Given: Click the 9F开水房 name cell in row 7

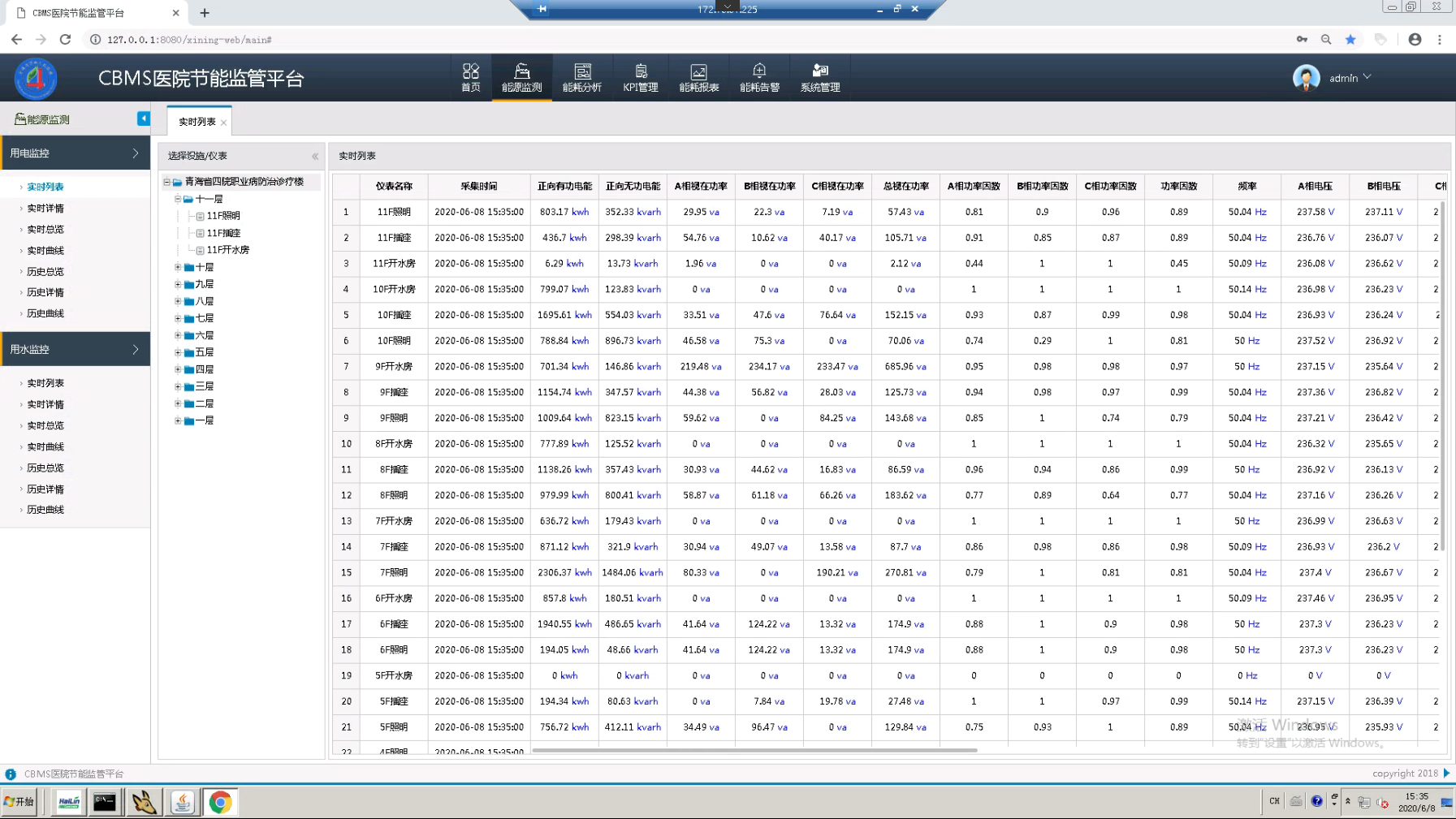Looking at the screenshot, I should tap(394, 367).
